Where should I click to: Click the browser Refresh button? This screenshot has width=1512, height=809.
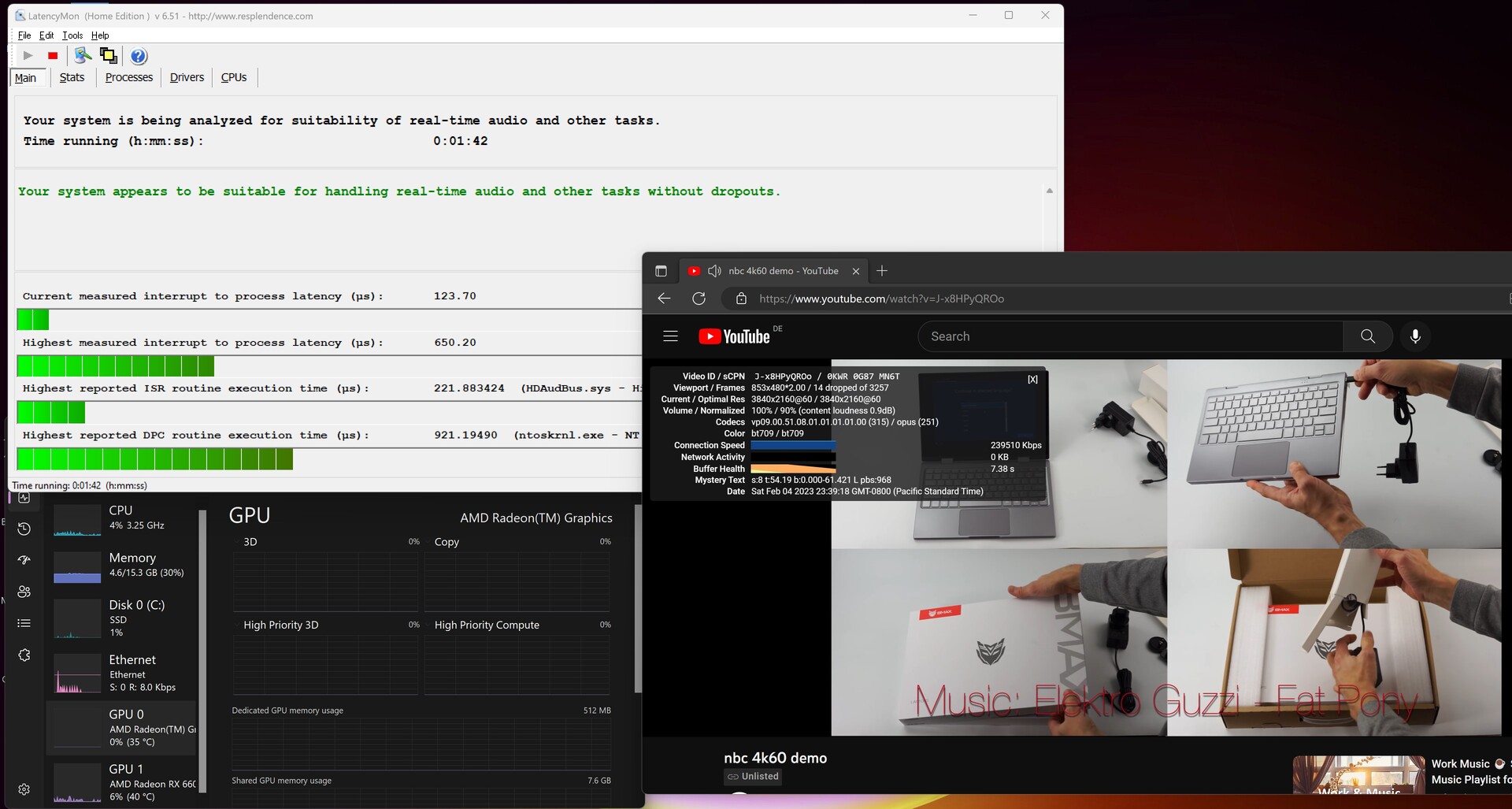[x=699, y=299]
